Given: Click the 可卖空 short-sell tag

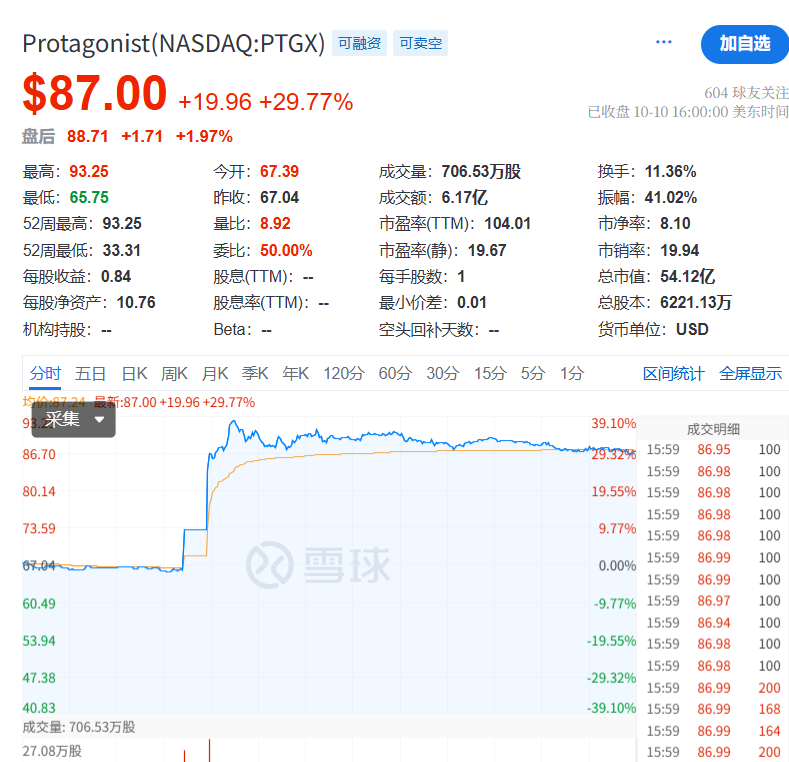Looking at the screenshot, I should 420,43.
